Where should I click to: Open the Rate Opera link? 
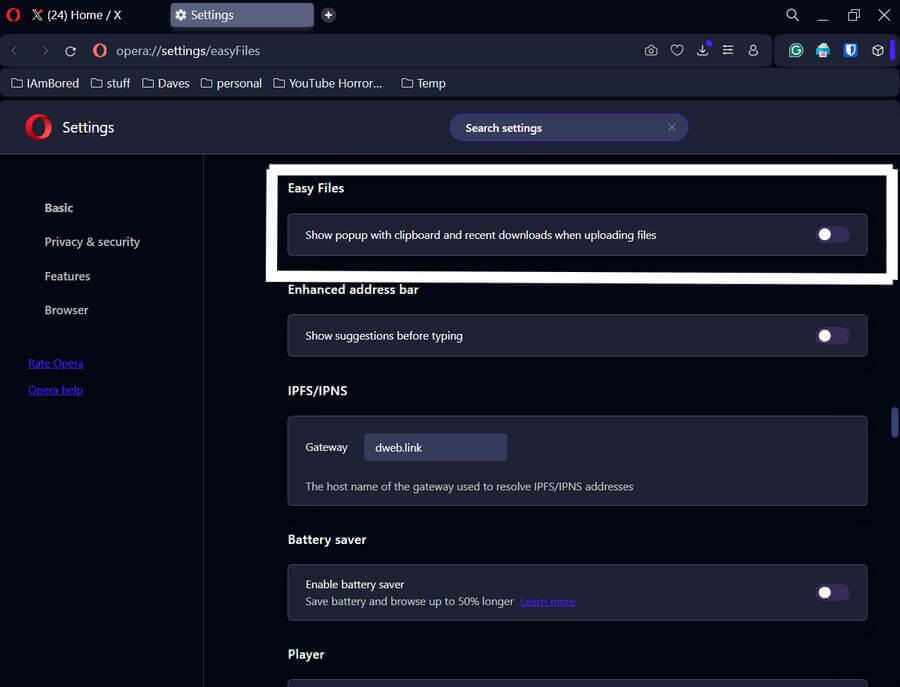tap(56, 363)
